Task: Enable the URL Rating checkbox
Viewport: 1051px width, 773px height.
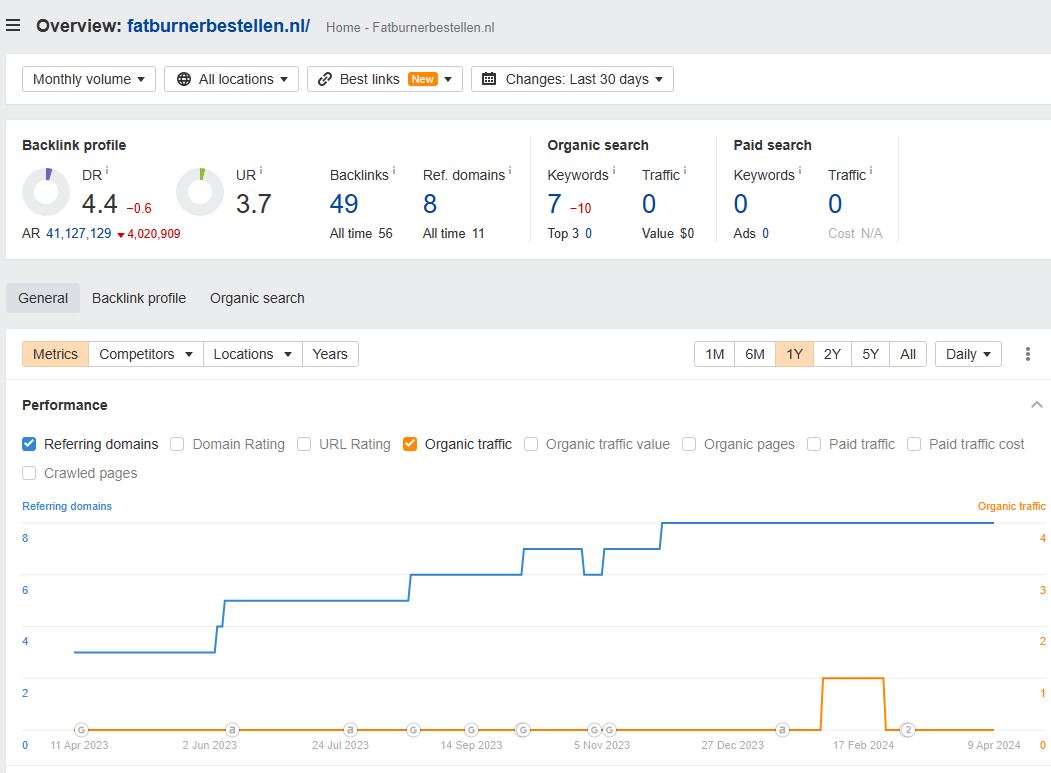Action: pos(304,444)
